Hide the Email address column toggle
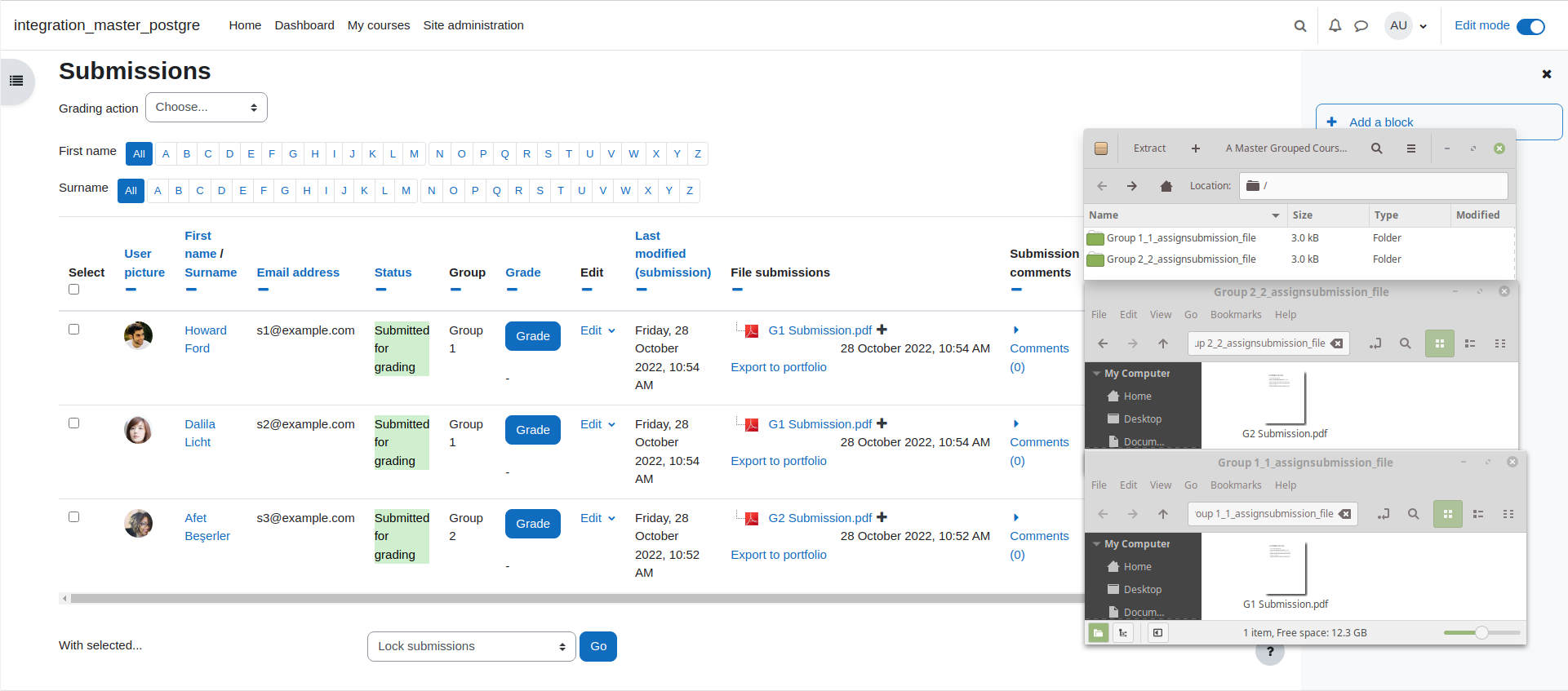This screenshot has width=1568, height=691. click(x=263, y=290)
